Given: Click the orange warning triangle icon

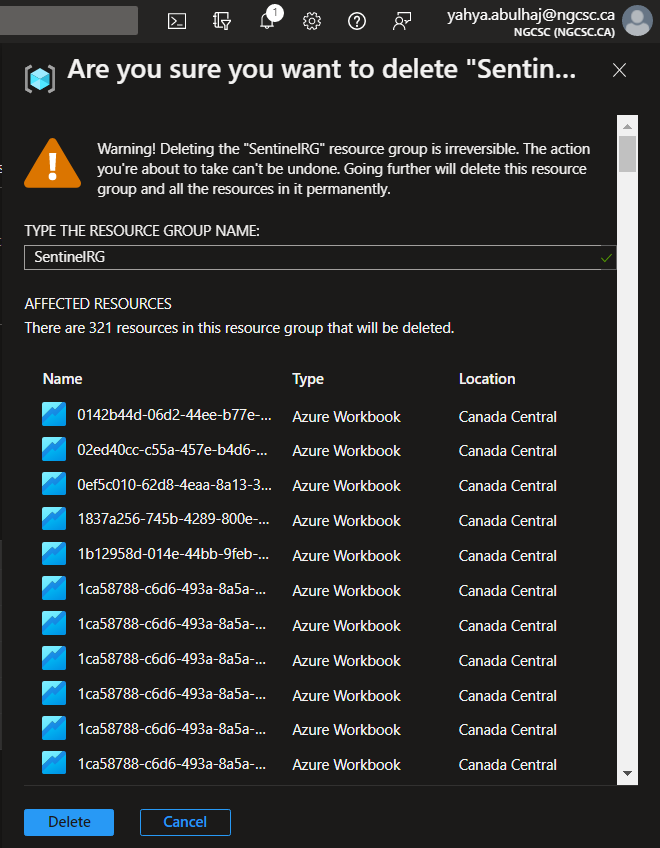Looking at the screenshot, I should pyautogui.click(x=52, y=163).
